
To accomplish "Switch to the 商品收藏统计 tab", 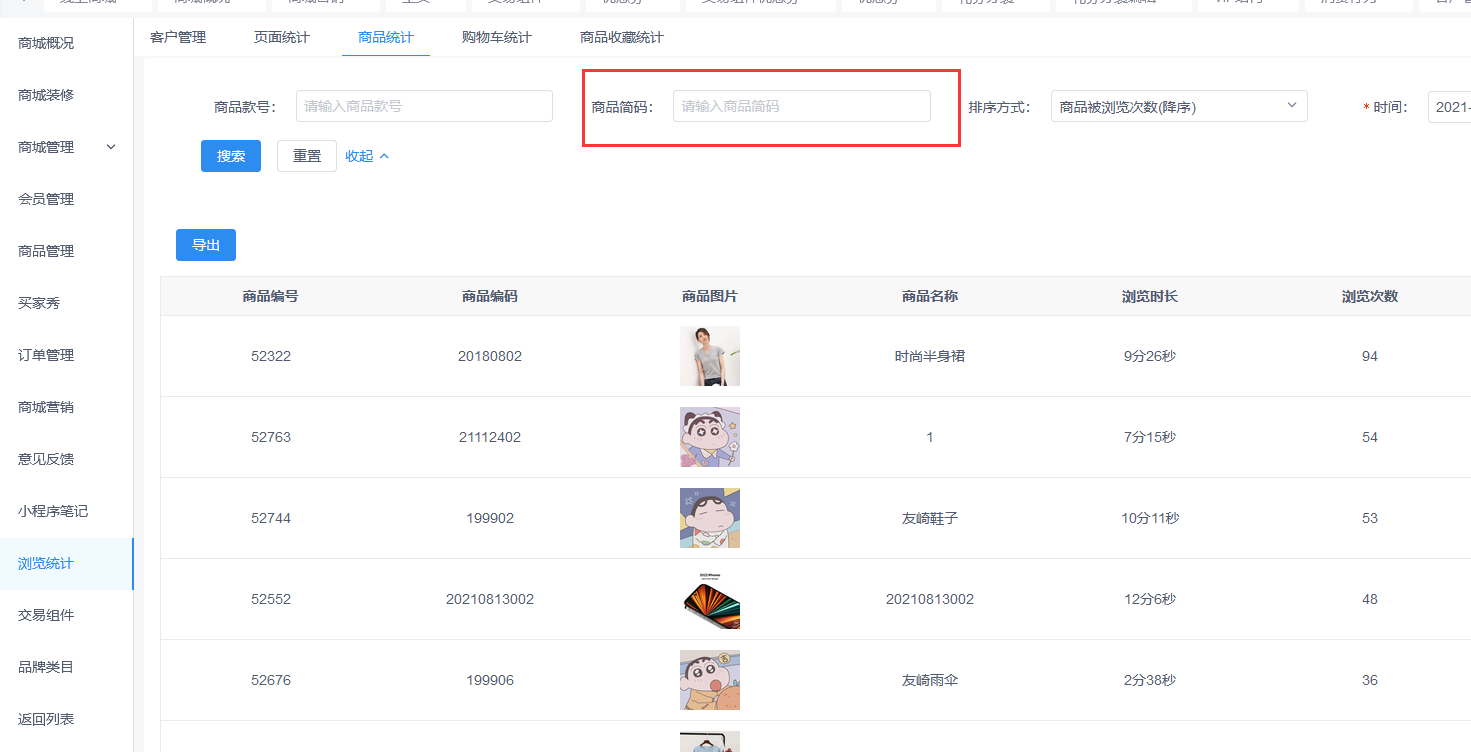I will pos(622,37).
